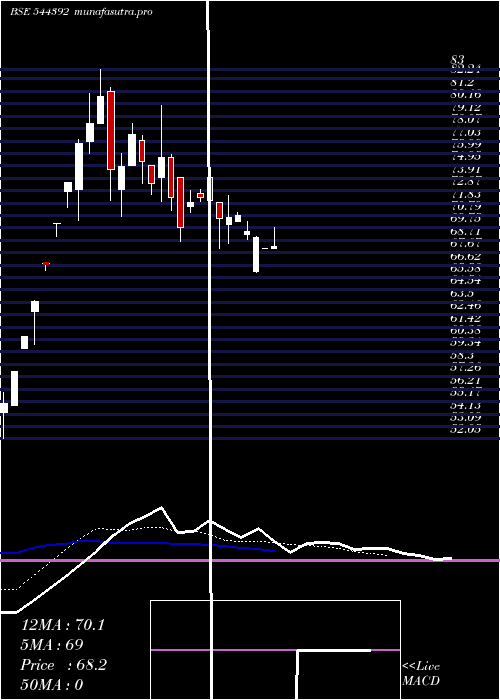The width and height of the screenshot is (500, 700).
Task: Click the 81.2 price axis label
Action: coord(462,83)
